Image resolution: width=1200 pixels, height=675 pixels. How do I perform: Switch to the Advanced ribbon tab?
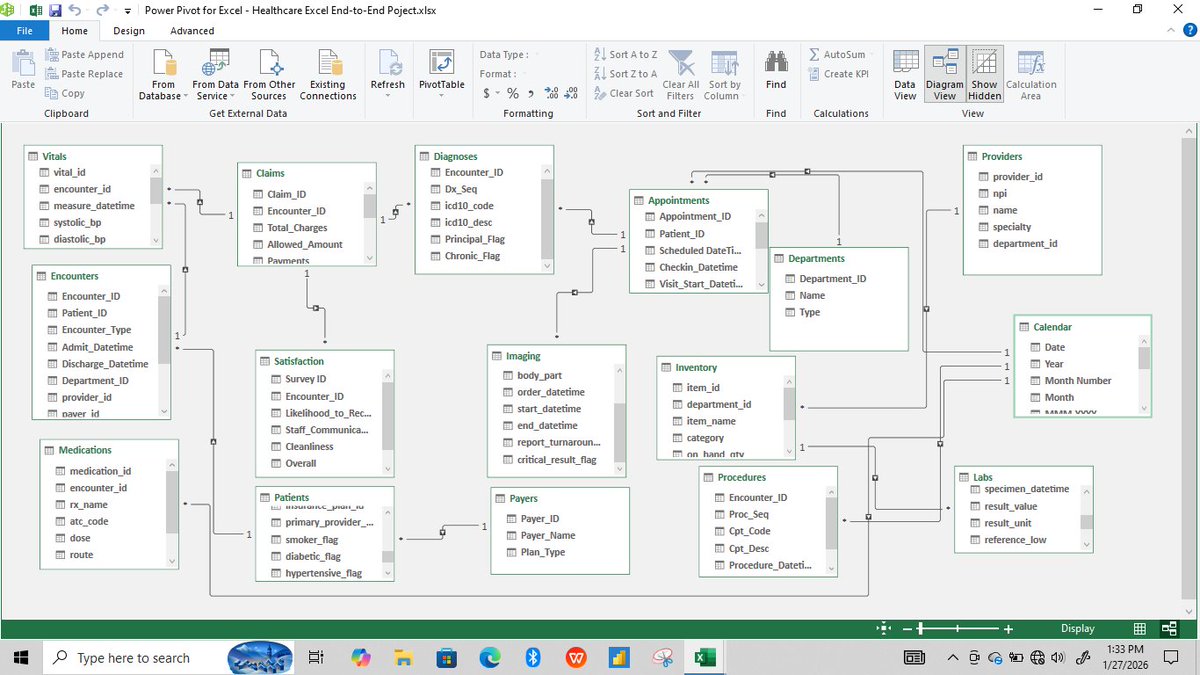tap(192, 31)
